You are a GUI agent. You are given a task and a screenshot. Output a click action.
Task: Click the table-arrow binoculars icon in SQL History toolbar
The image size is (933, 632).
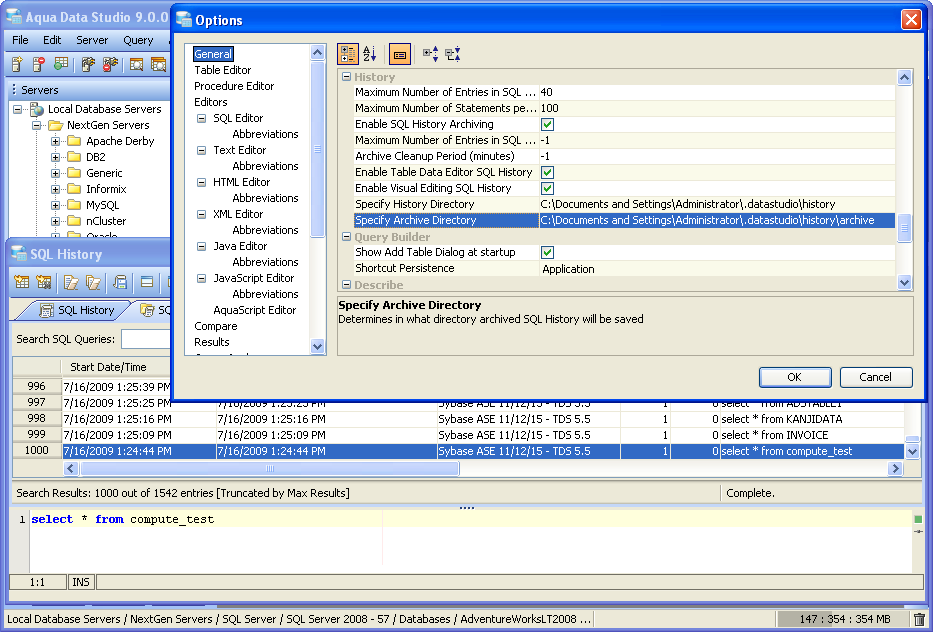(x=44, y=282)
